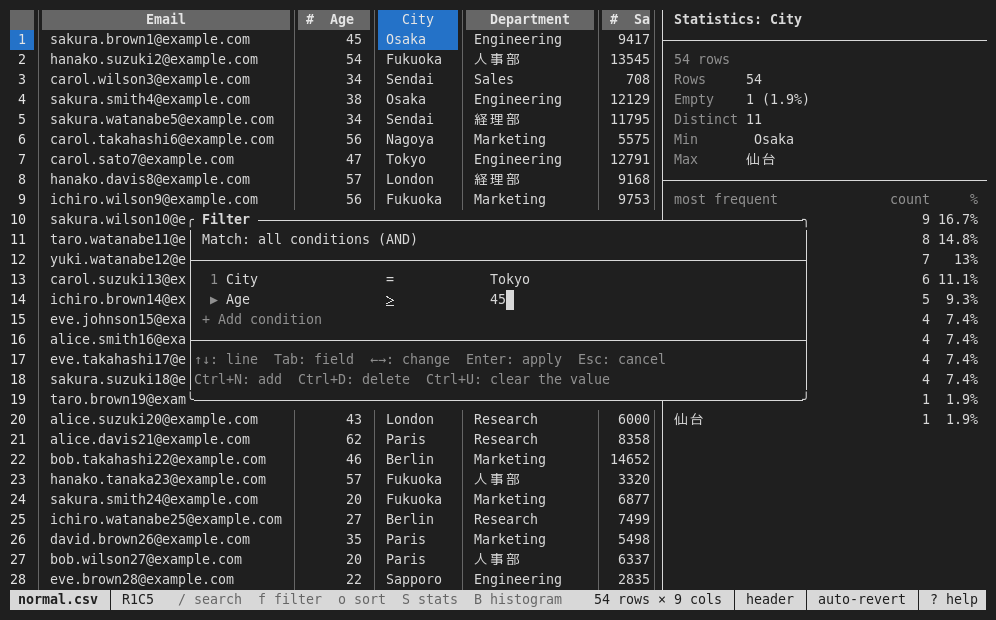The image size is (996, 620).
Task: Click alice.suzuki20@example.com email cell
Action: [154, 419]
